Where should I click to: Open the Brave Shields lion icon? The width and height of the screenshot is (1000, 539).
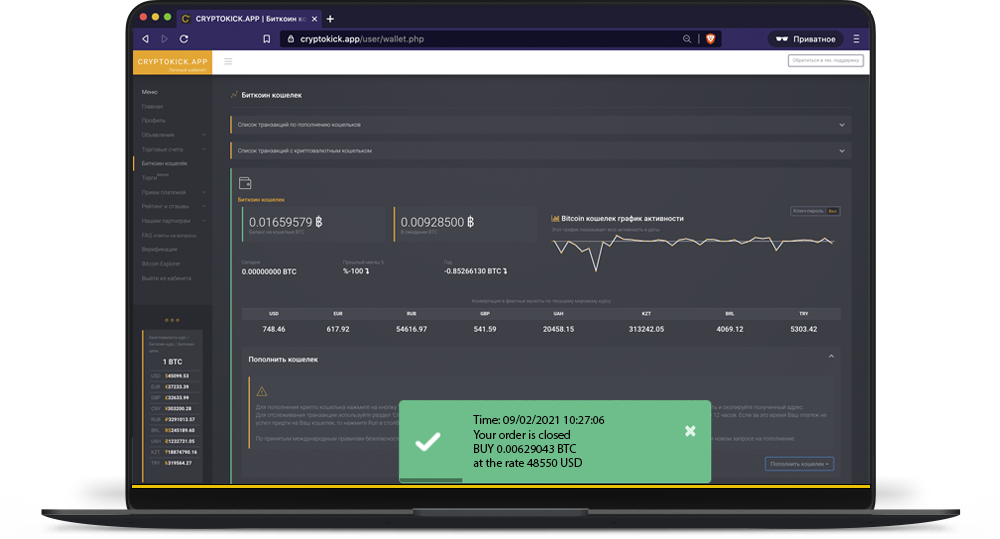[710, 39]
